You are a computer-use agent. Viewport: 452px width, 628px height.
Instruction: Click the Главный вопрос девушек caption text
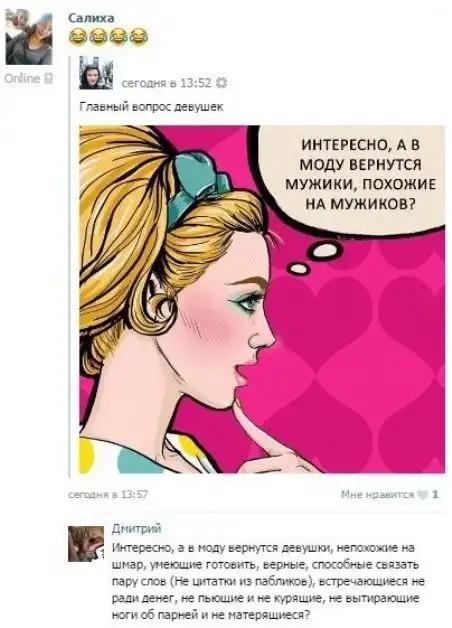pyautogui.click(x=151, y=107)
